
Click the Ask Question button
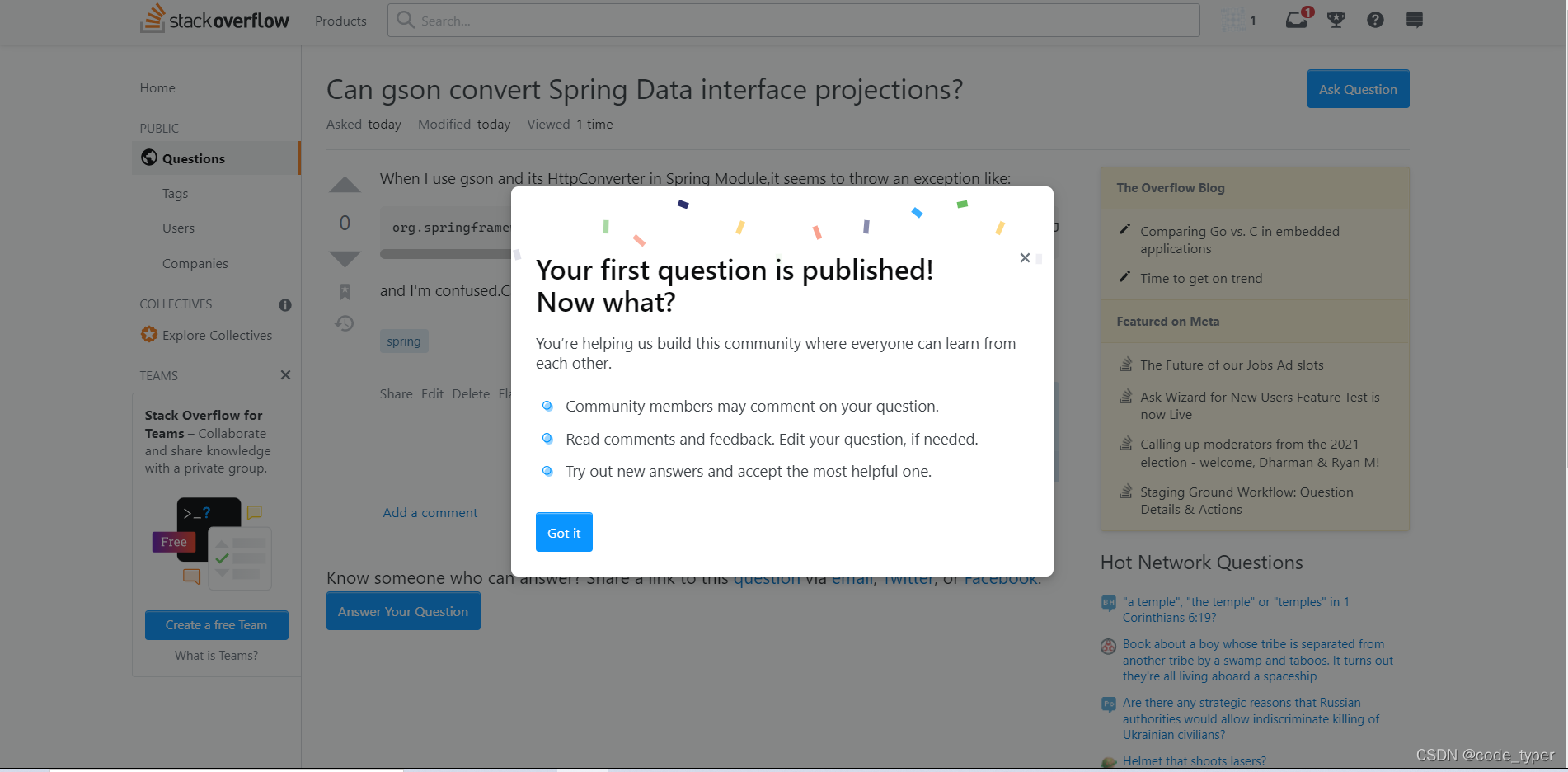[x=1358, y=89]
